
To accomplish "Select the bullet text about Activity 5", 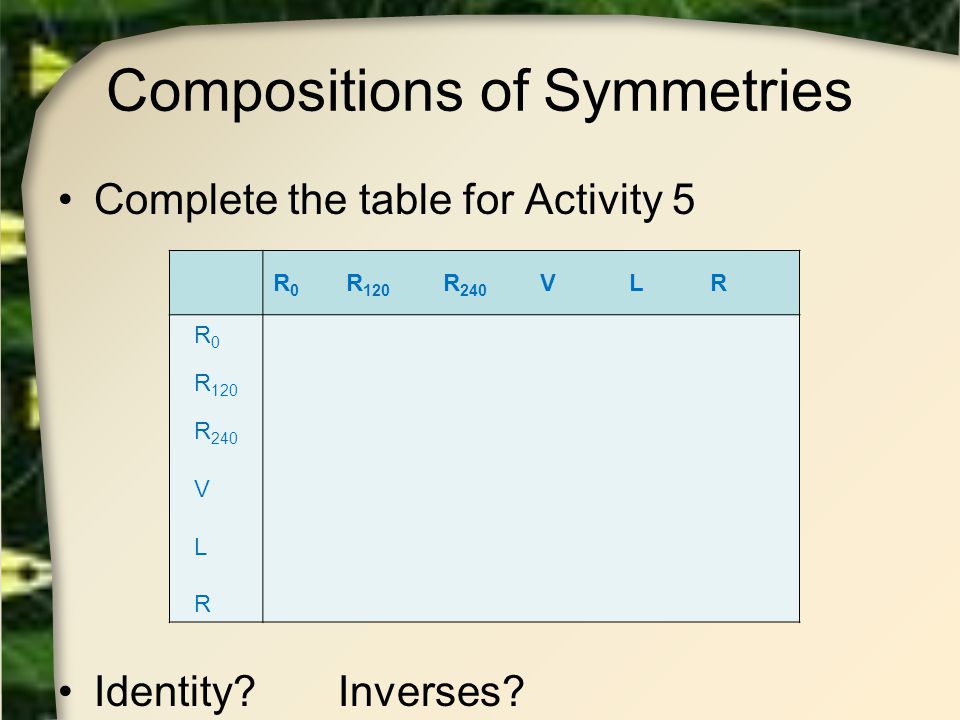I will tap(394, 200).
